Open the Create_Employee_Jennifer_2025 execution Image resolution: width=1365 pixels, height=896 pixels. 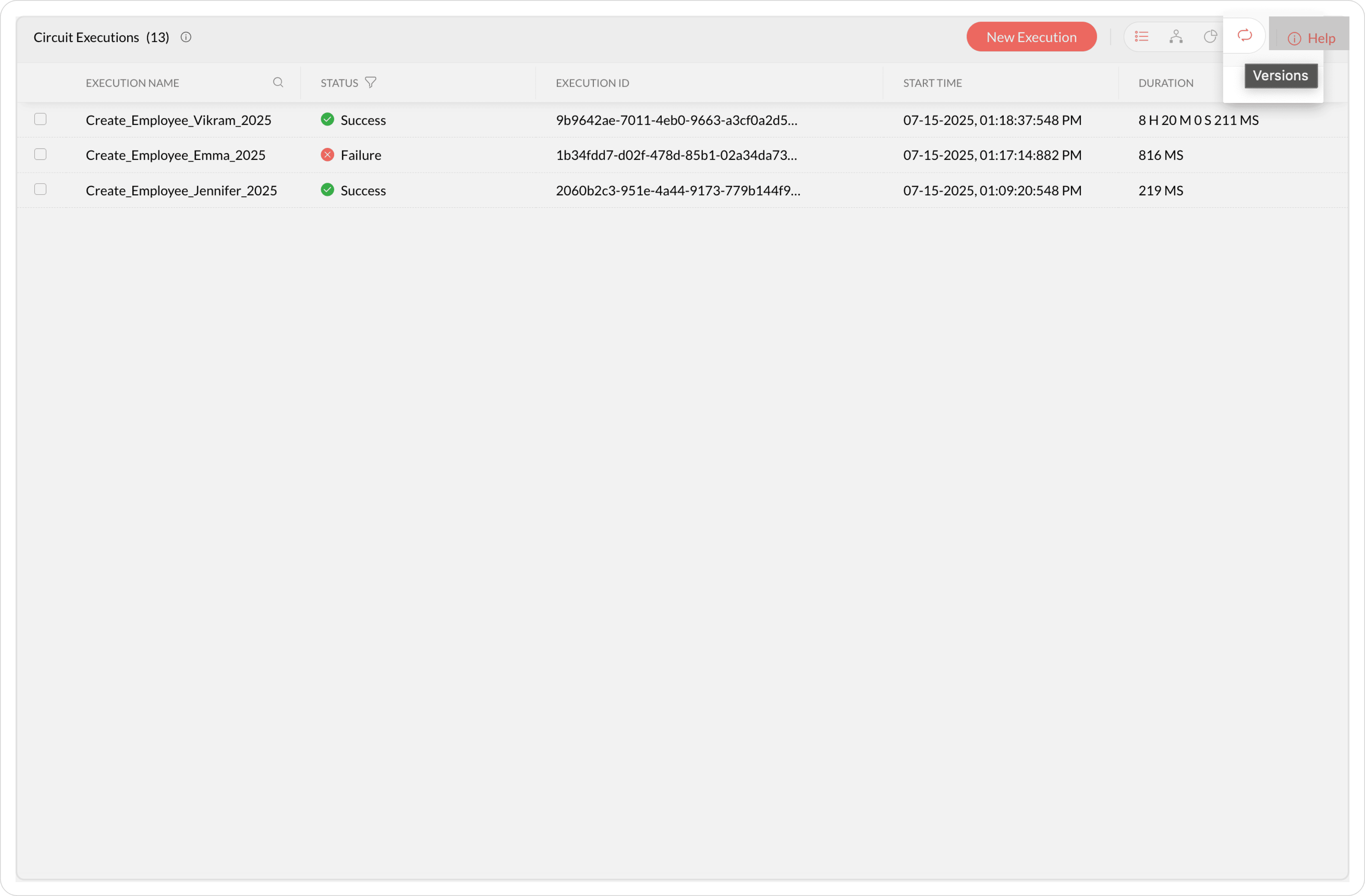(181, 190)
